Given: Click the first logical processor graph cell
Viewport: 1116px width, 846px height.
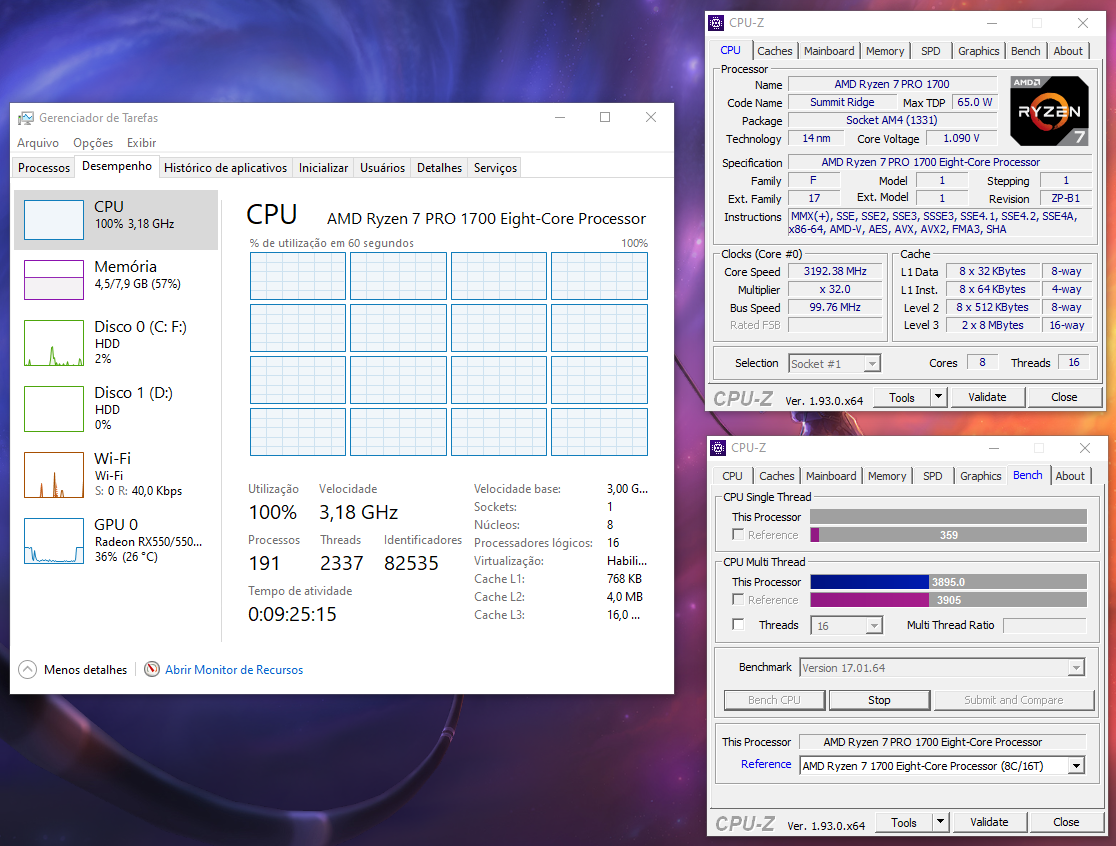Looking at the screenshot, I should click(298, 276).
